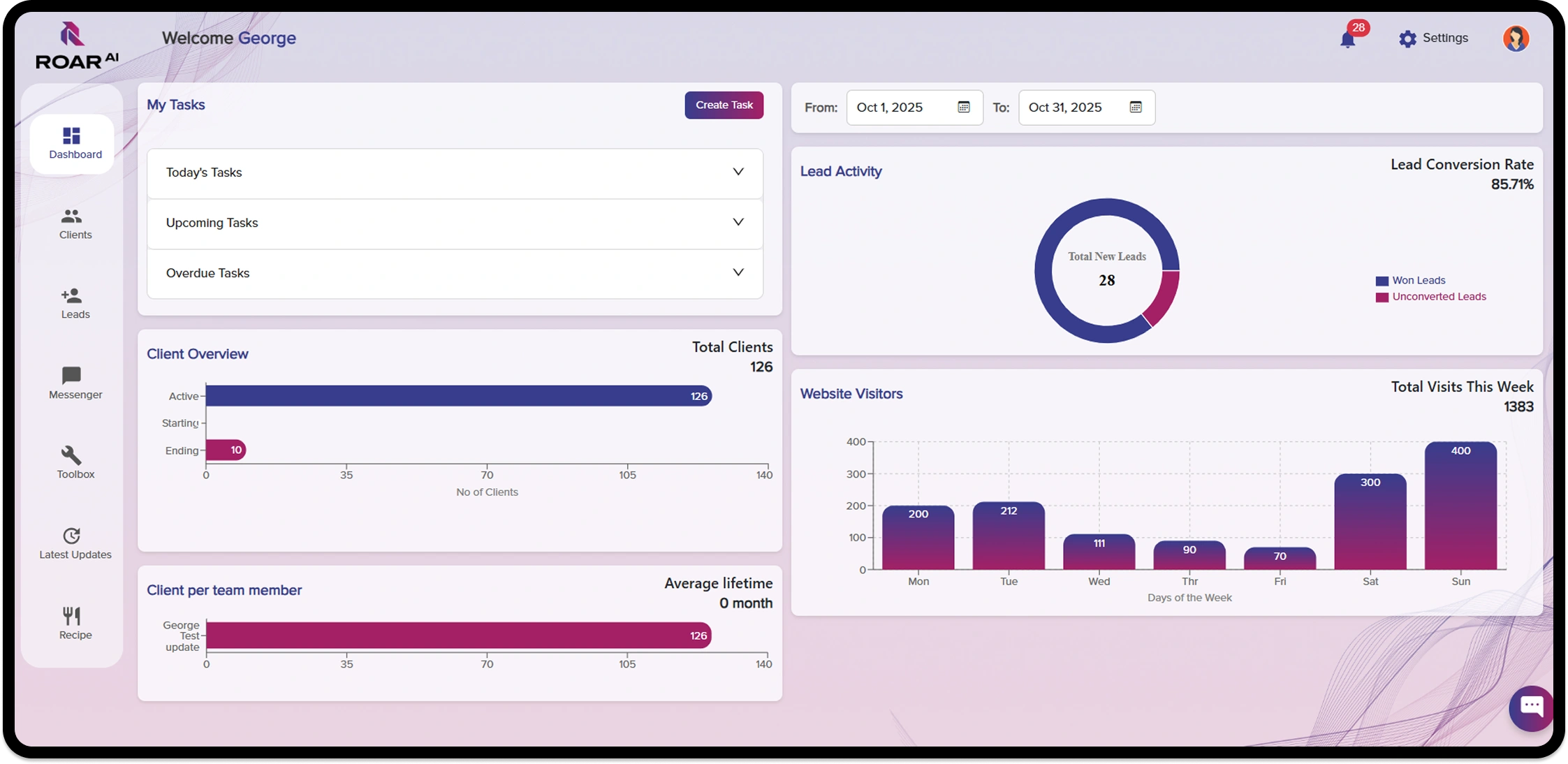Click the Create Task button

click(x=724, y=105)
